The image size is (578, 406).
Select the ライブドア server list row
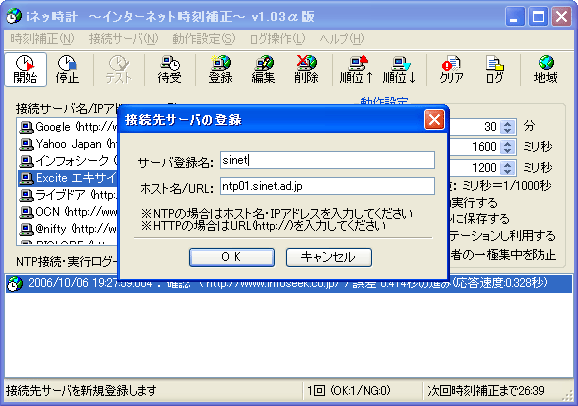click(x=68, y=195)
